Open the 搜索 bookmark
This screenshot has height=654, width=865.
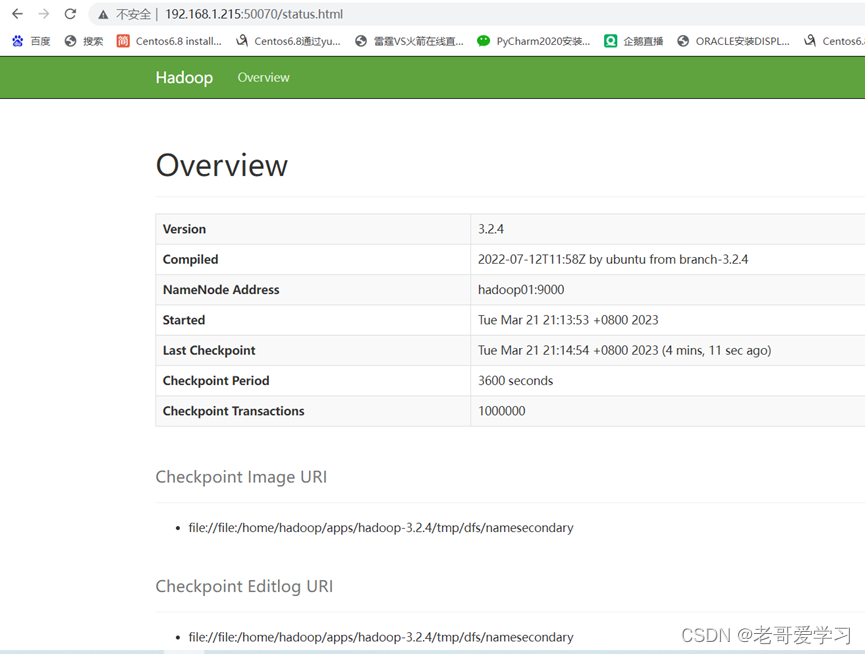[x=84, y=41]
